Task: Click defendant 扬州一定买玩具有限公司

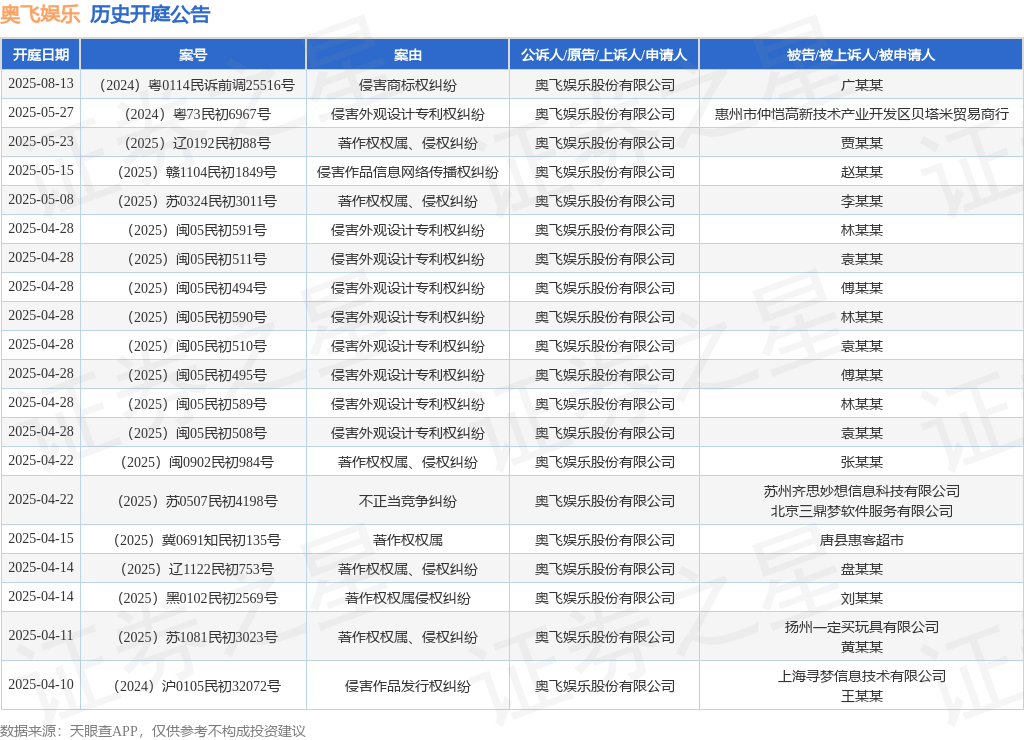Action: pyautogui.click(x=861, y=627)
